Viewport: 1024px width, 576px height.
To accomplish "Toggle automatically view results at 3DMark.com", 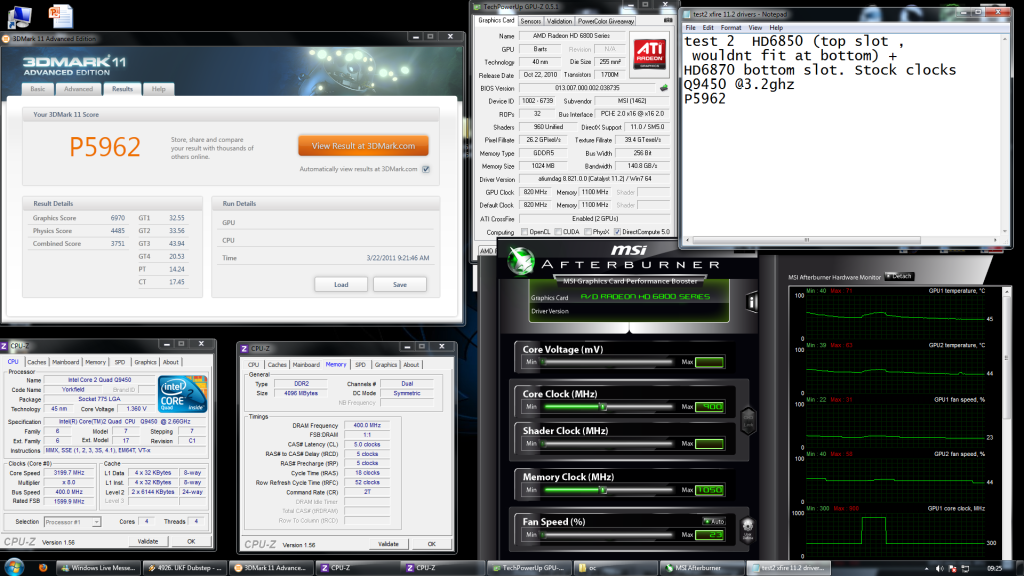I will (426, 169).
